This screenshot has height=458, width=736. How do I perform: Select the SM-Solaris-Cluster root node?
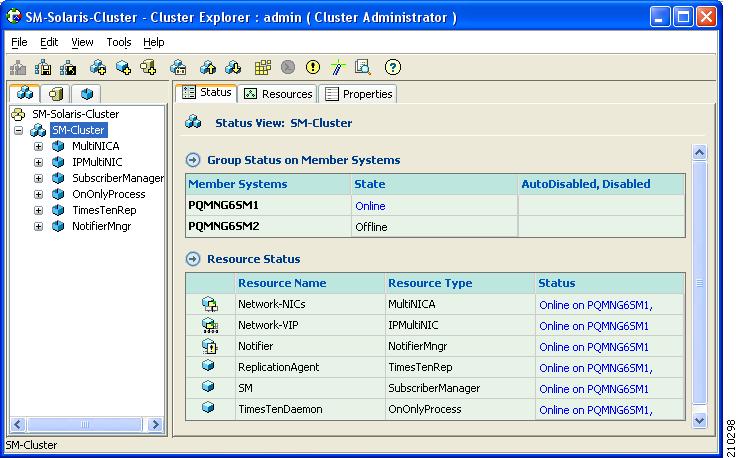pos(76,114)
